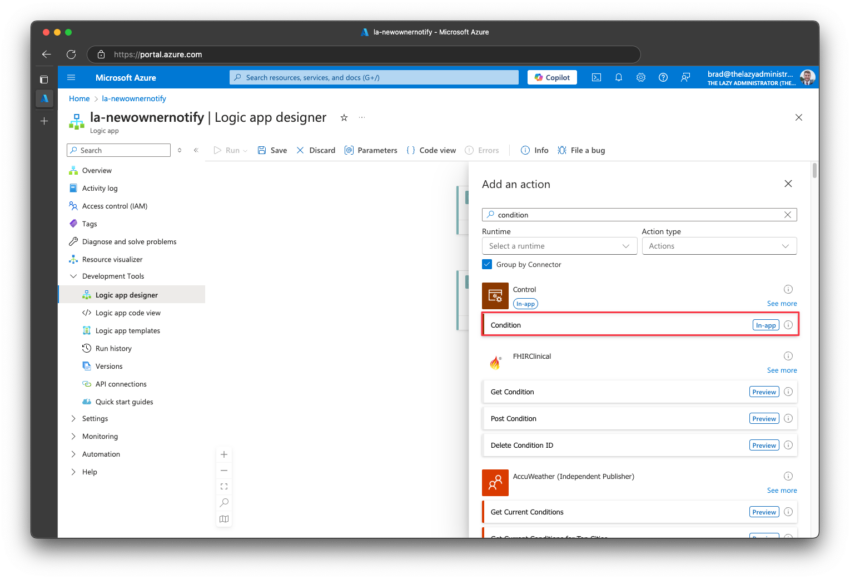
Task: Show info for the FHIRClinical connector
Action: [788, 356]
